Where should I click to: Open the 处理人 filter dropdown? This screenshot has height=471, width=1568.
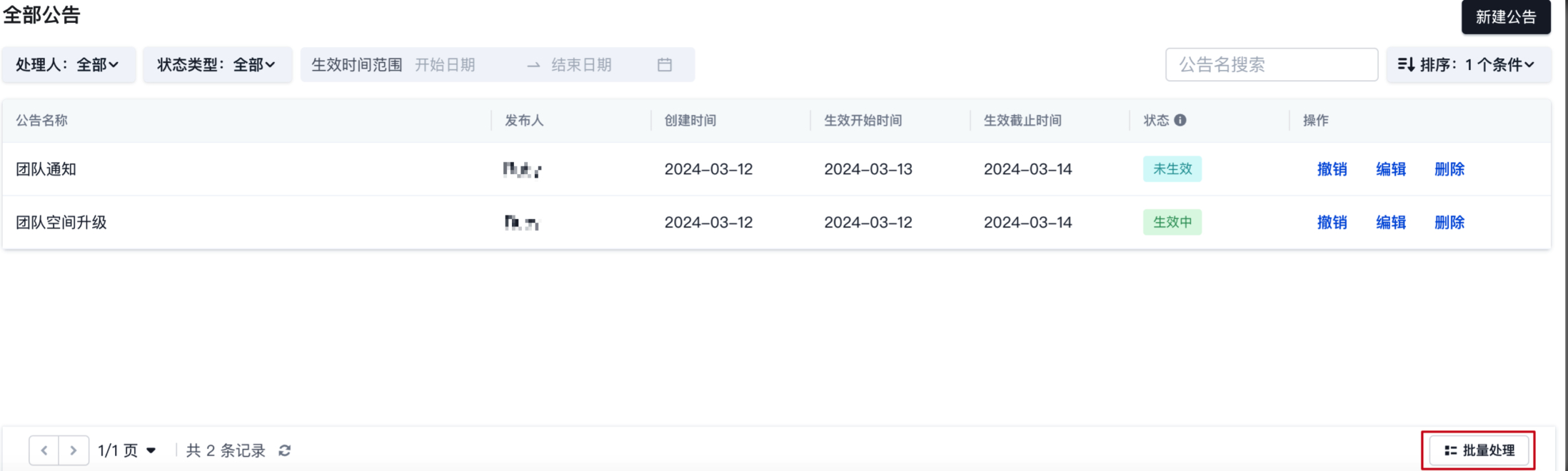click(x=68, y=65)
